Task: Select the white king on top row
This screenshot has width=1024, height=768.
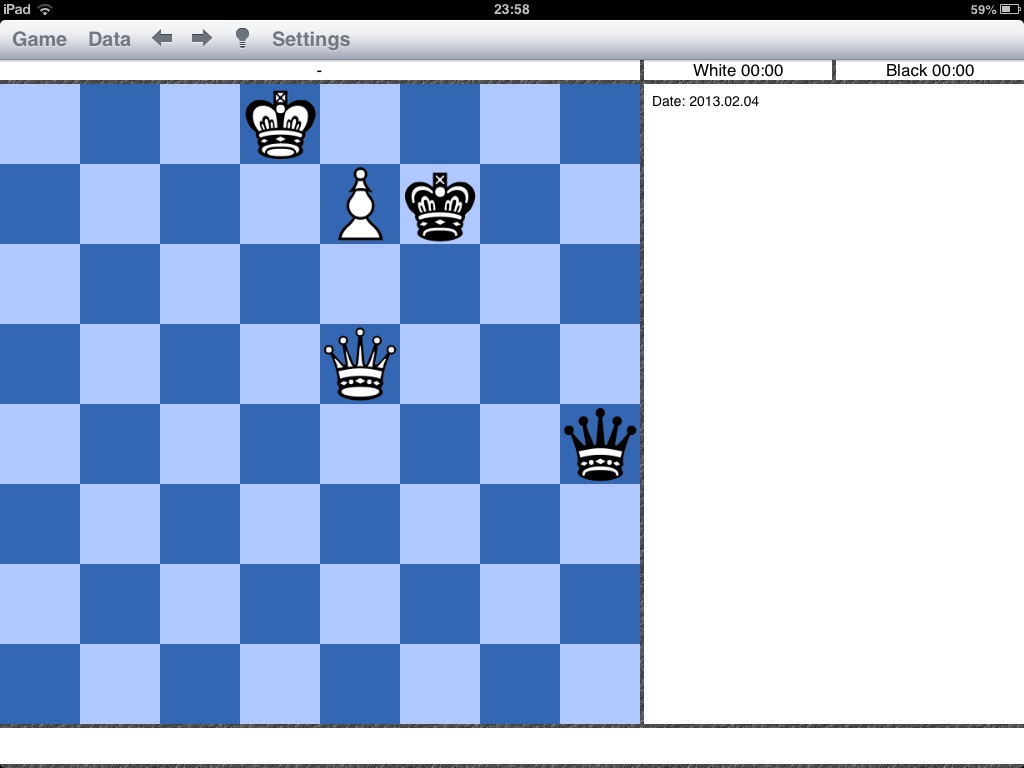Action: click(x=280, y=125)
